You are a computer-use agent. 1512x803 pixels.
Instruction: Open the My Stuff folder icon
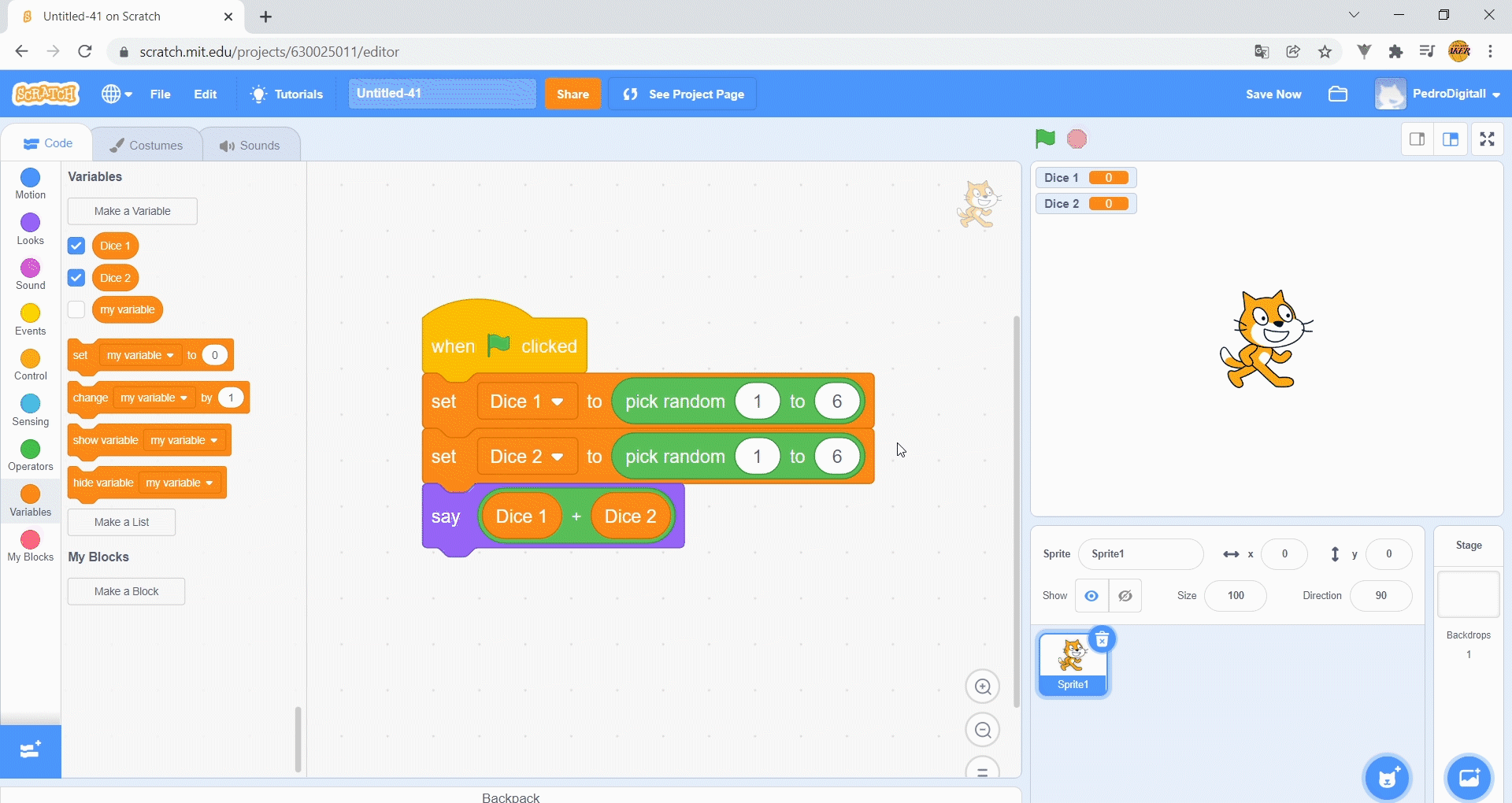click(1338, 94)
